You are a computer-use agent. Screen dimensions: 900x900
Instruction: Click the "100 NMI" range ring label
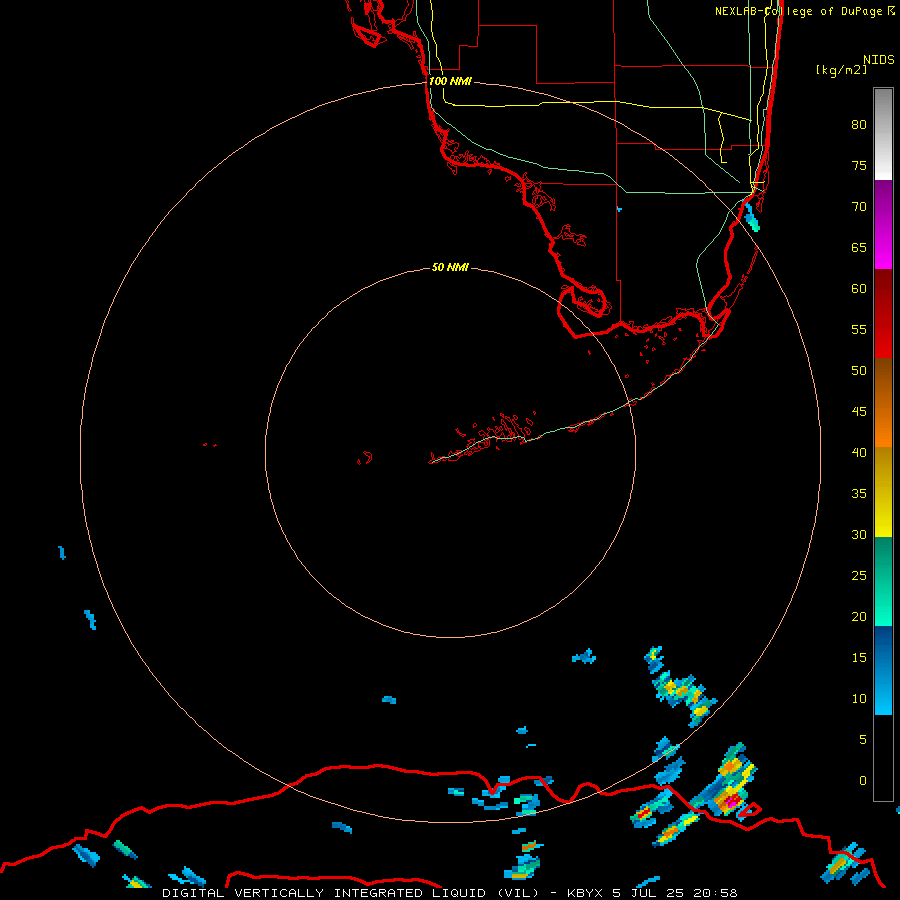(x=450, y=81)
